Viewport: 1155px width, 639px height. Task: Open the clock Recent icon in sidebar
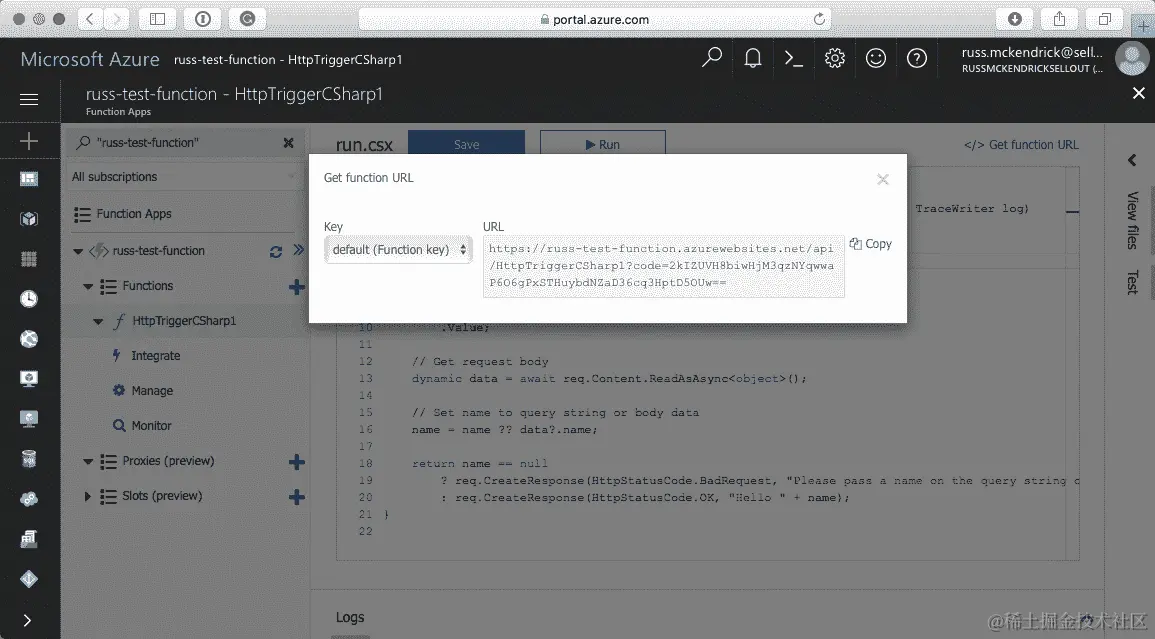(29, 298)
